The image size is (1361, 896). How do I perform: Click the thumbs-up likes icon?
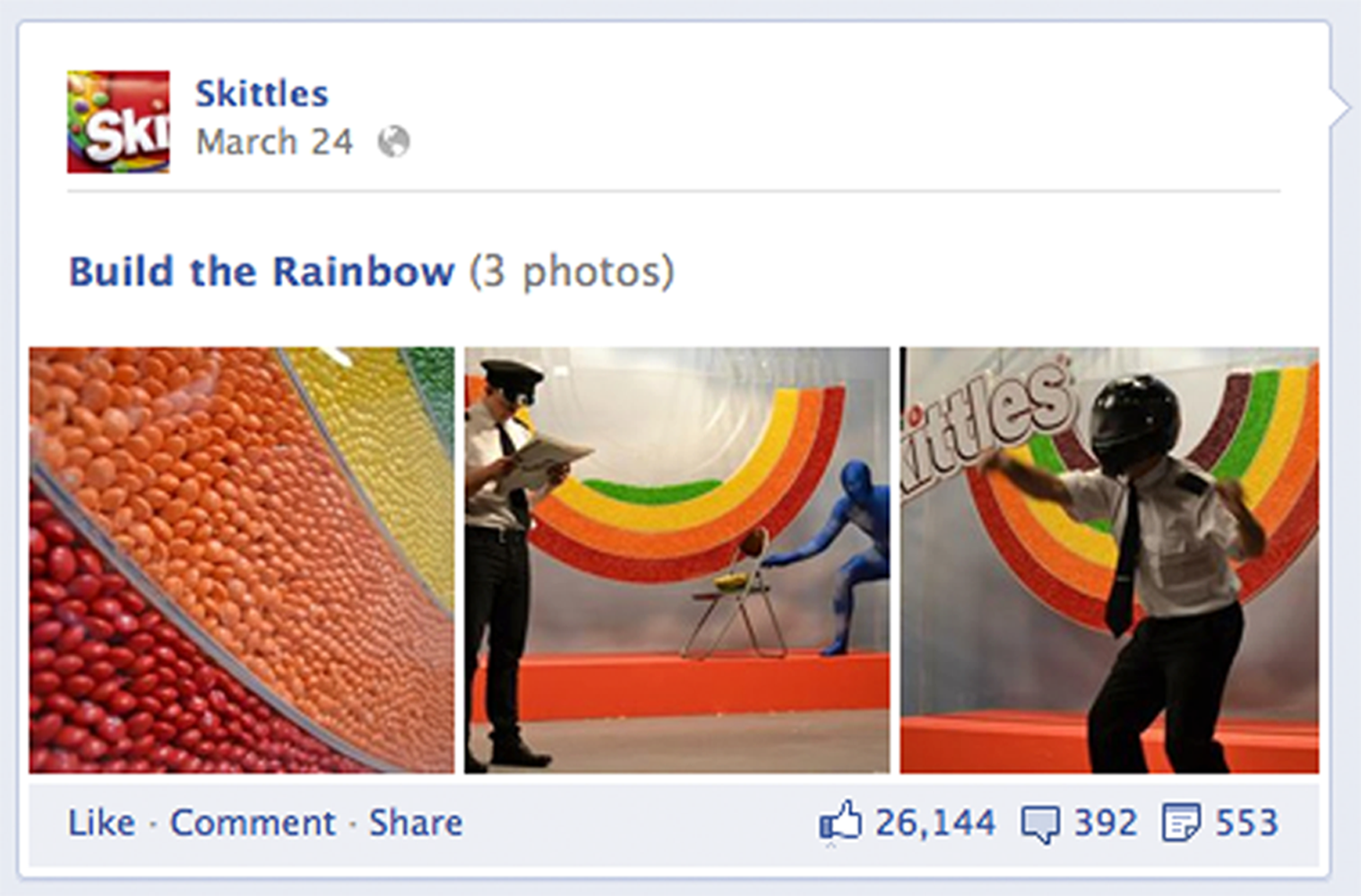[x=840, y=822]
